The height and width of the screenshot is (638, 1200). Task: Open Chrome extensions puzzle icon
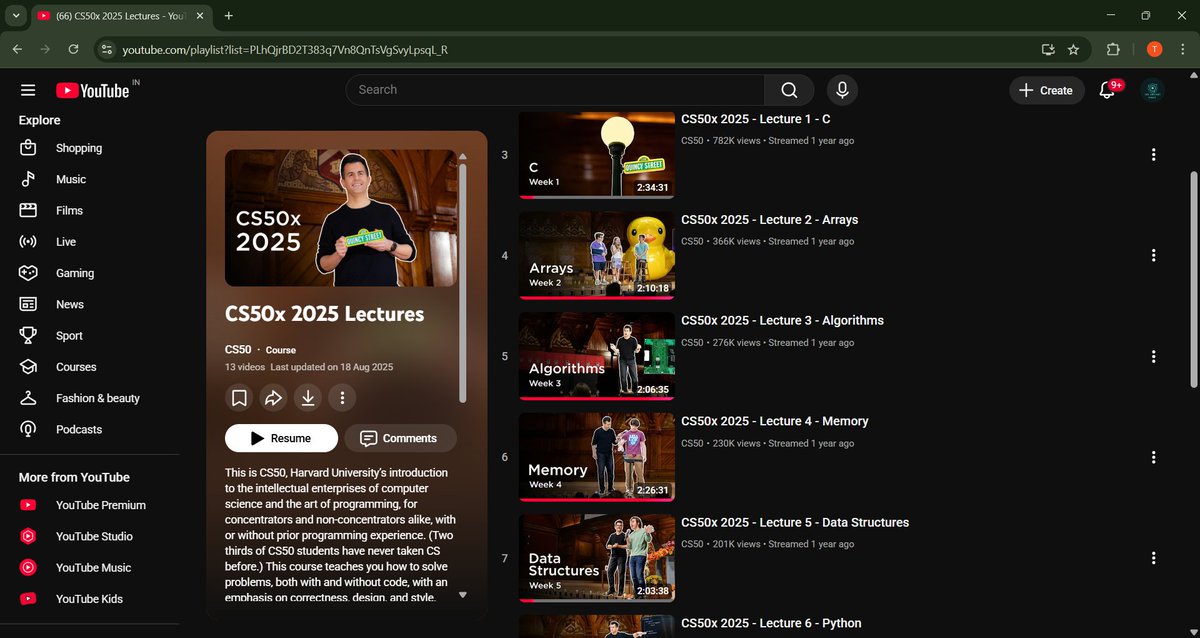tap(1113, 49)
